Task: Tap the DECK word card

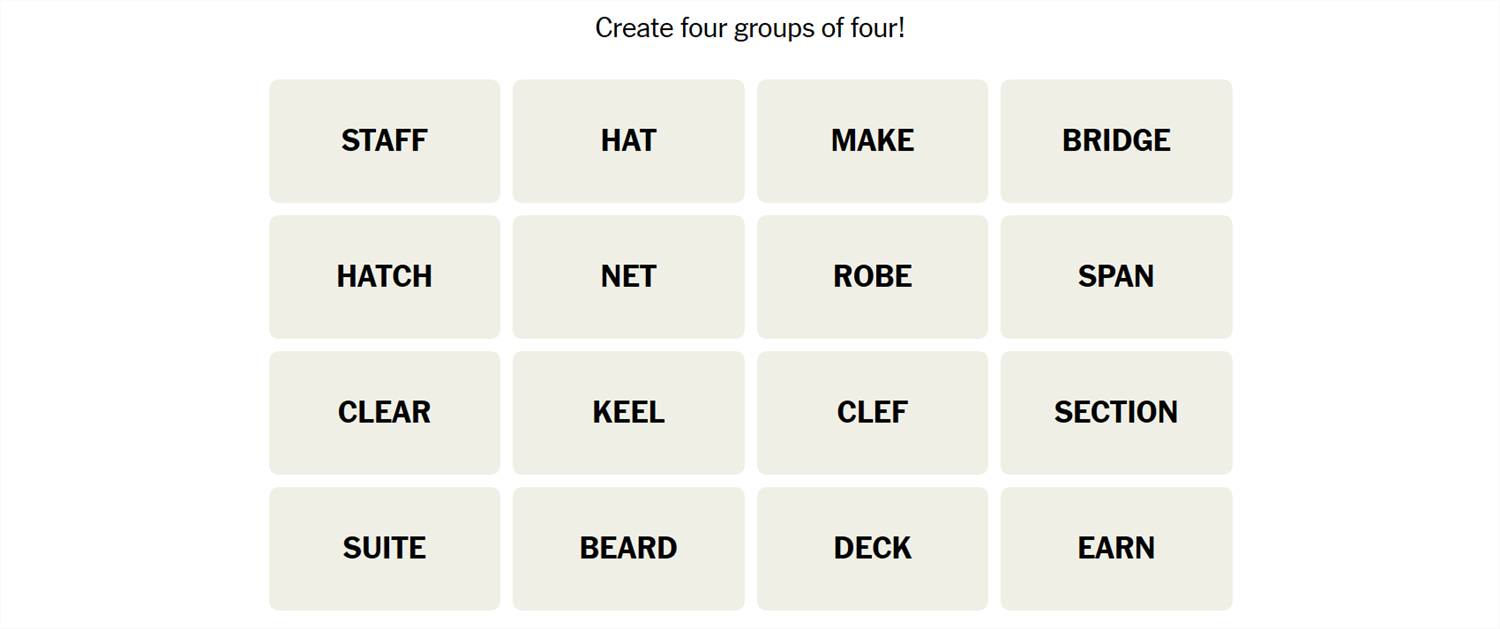Action: click(872, 549)
